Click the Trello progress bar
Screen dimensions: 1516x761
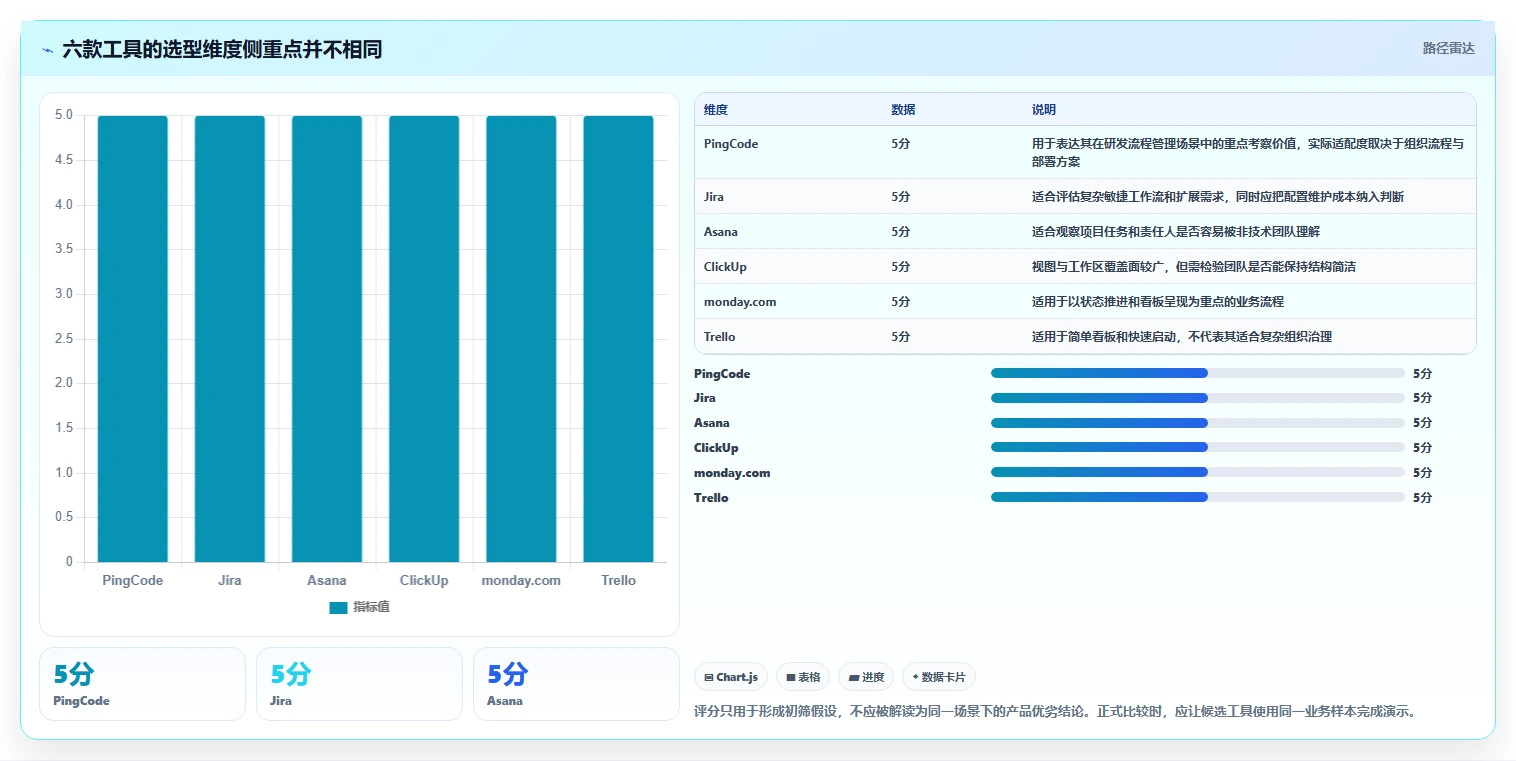(x=1198, y=497)
